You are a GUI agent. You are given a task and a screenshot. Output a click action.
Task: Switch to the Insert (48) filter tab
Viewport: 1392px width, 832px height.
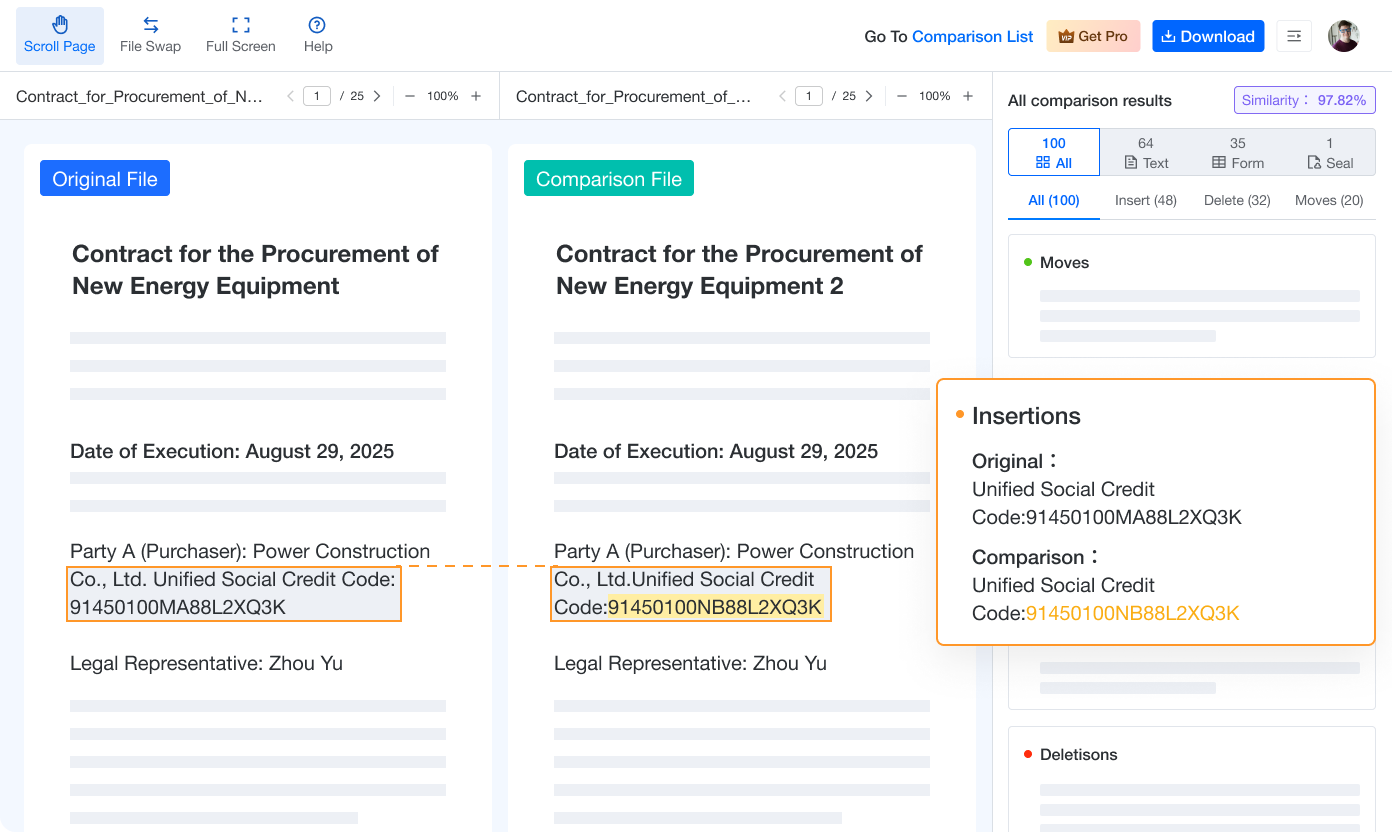tap(1145, 200)
